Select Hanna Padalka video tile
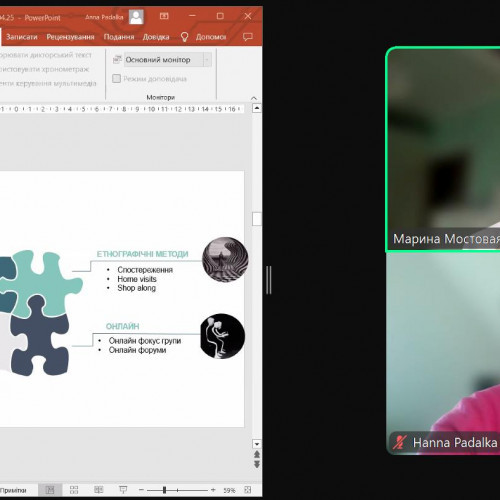 [x=443, y=353]
